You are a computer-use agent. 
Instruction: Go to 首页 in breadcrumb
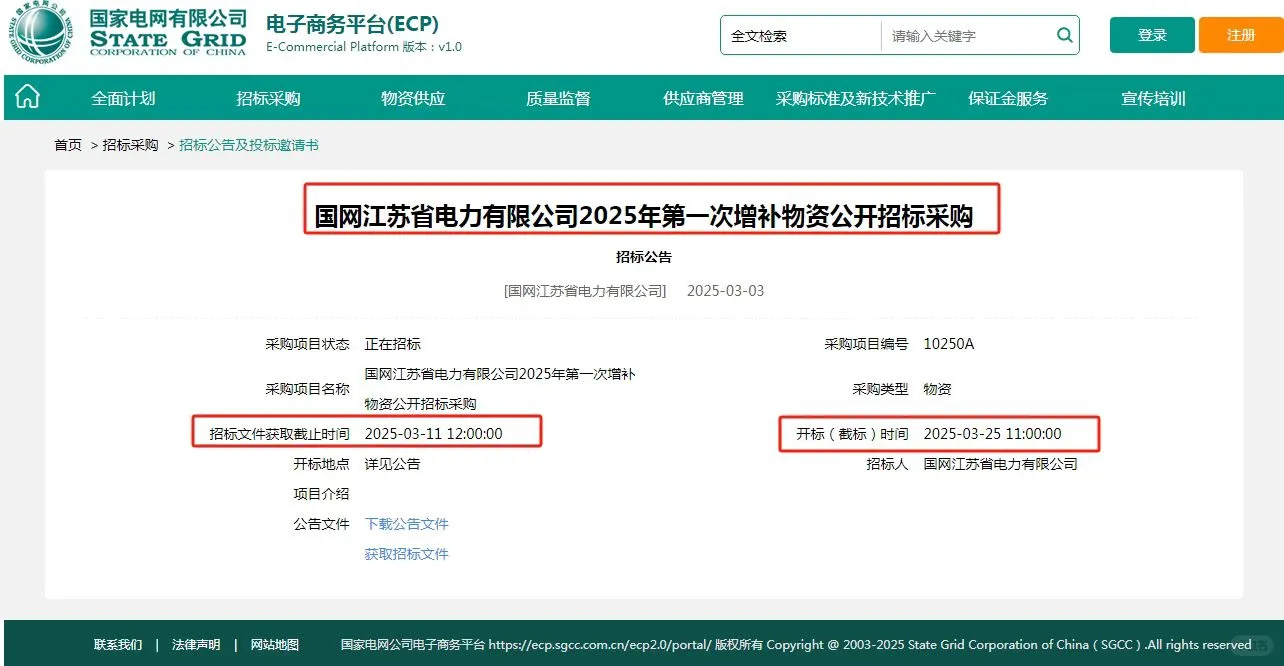point(68,145)
